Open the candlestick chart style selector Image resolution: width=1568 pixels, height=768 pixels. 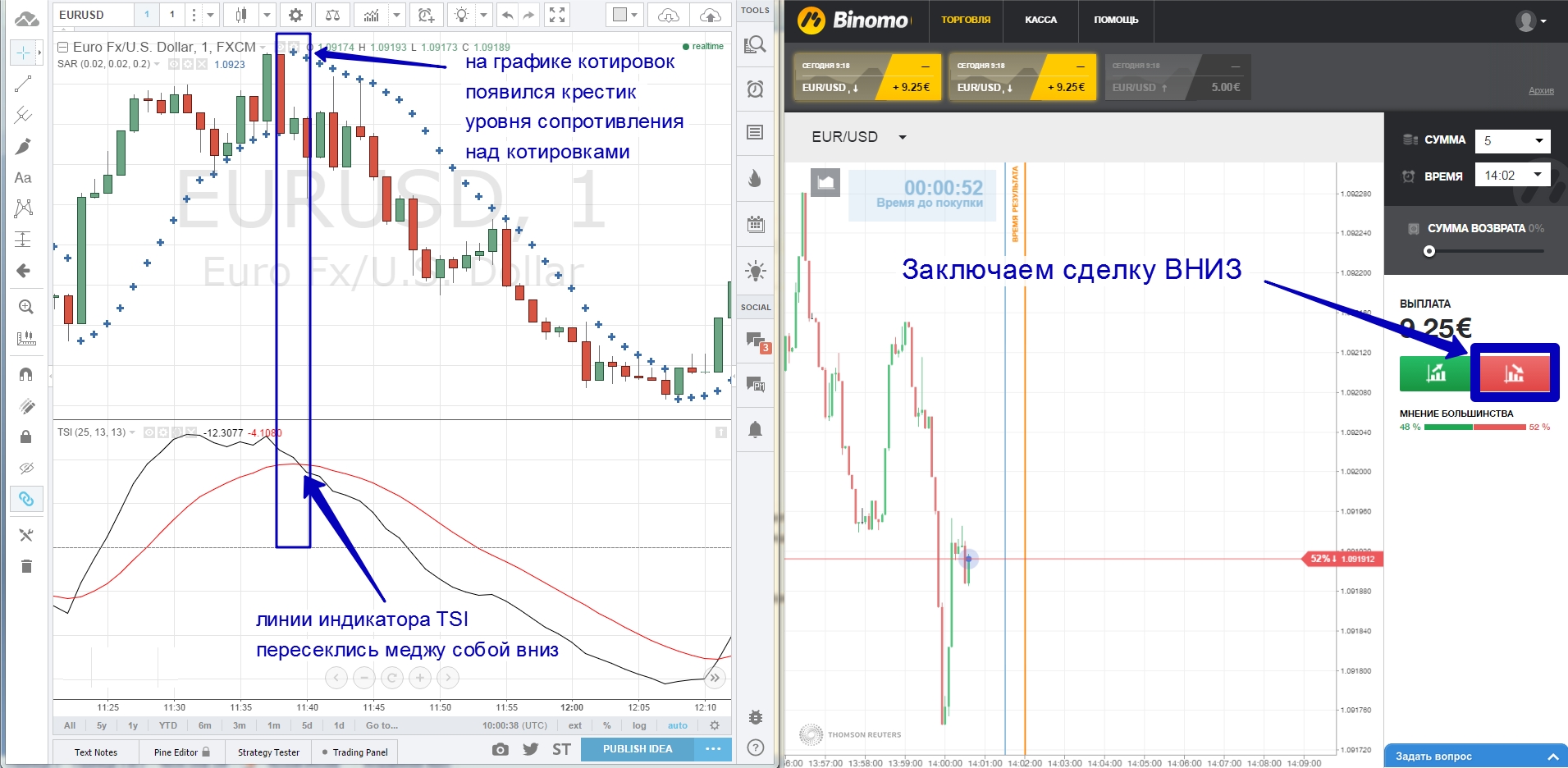point(241,15)
